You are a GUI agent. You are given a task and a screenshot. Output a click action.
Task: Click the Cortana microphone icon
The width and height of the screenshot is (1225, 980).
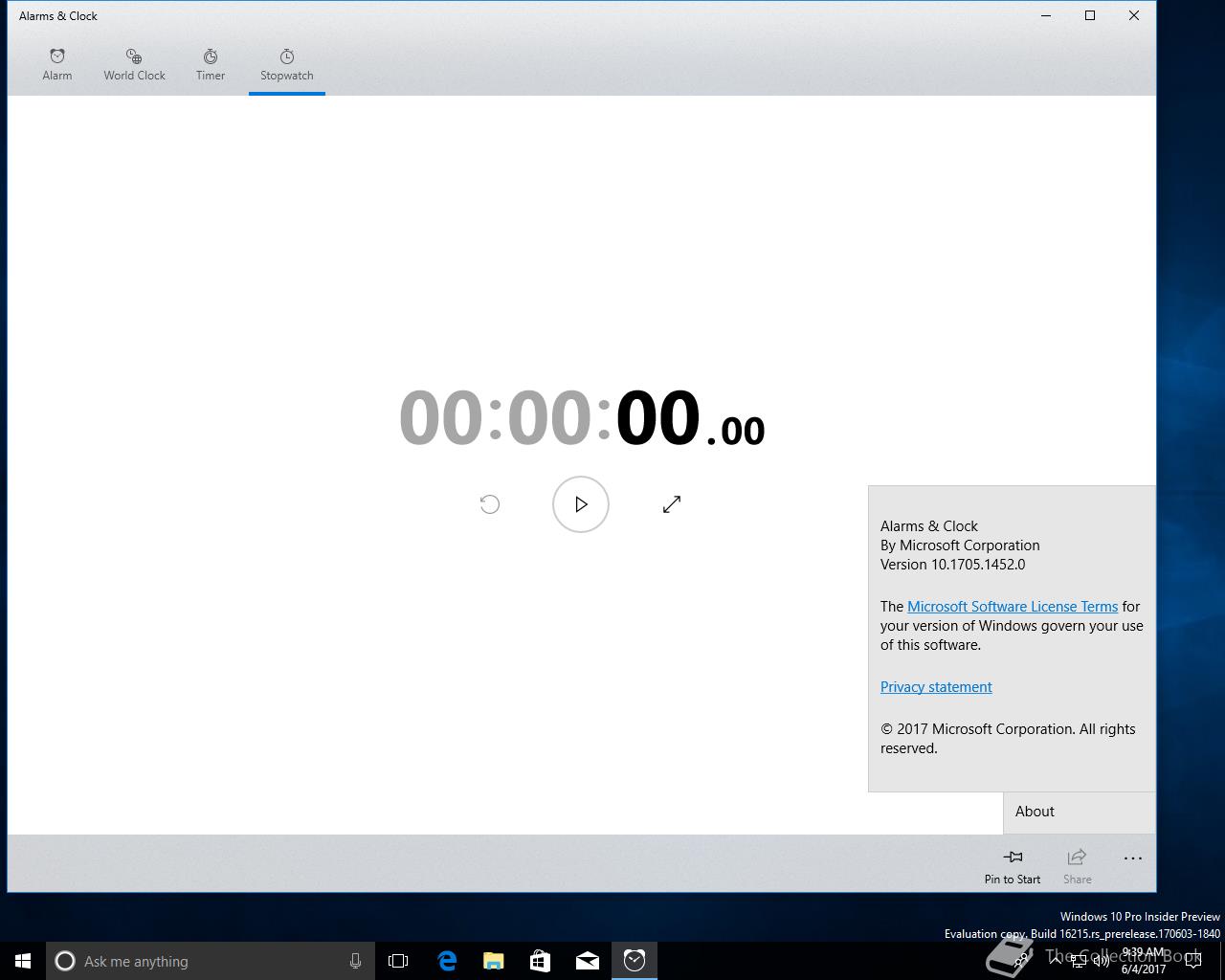[x=355, y=961]
